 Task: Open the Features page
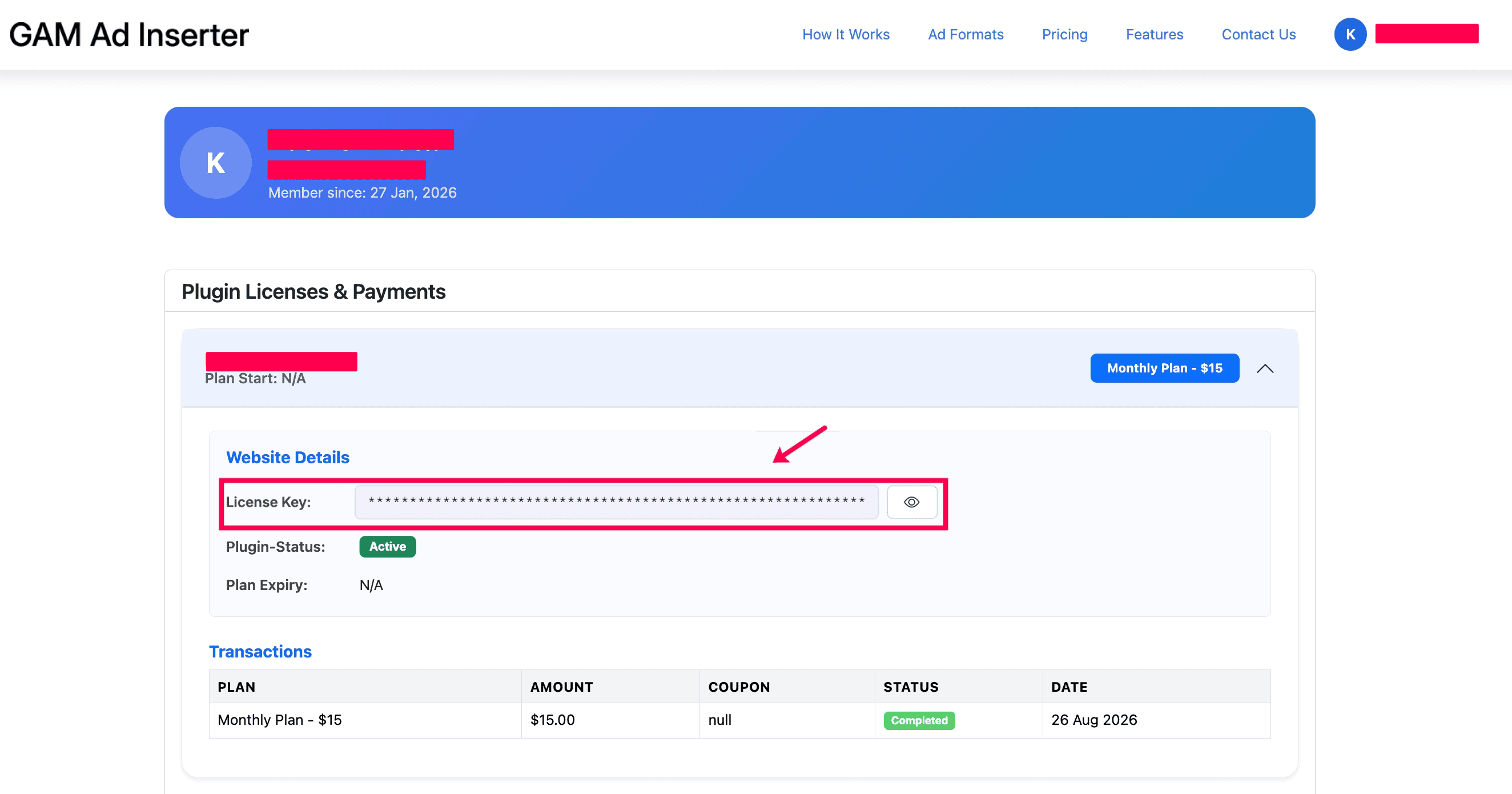[1155, 35]
